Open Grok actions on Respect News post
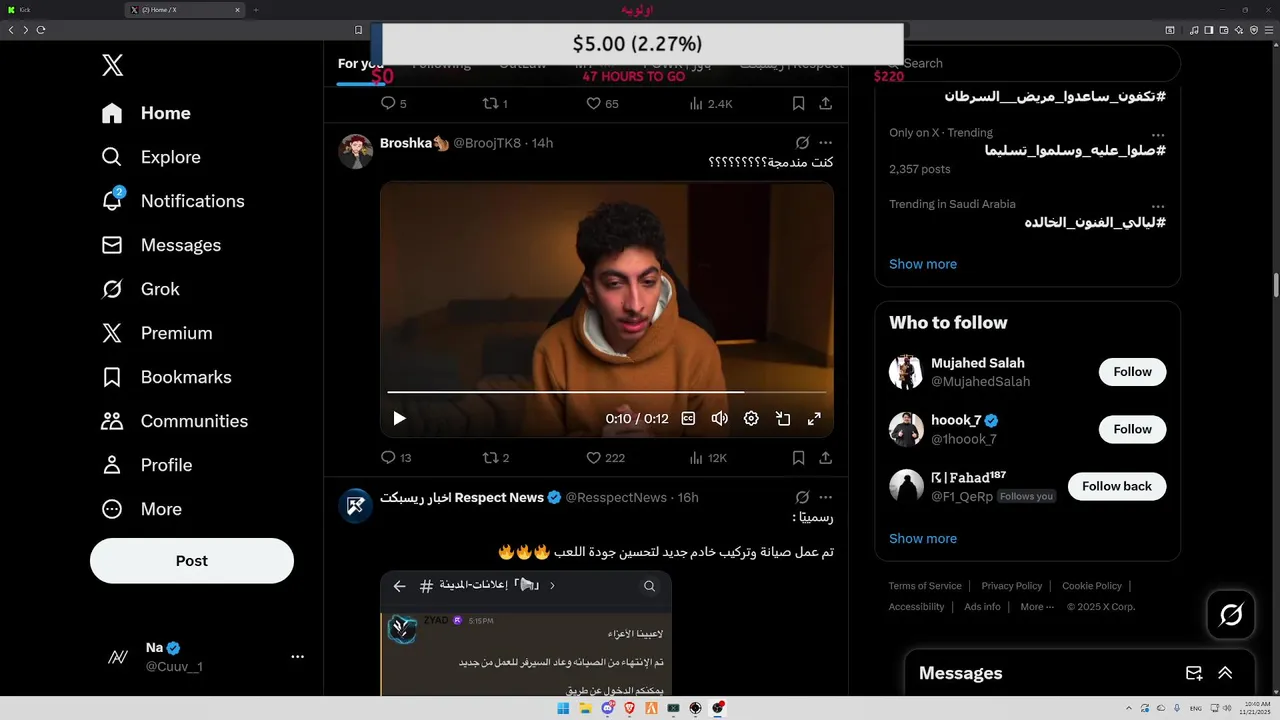 tap(802, 497)
